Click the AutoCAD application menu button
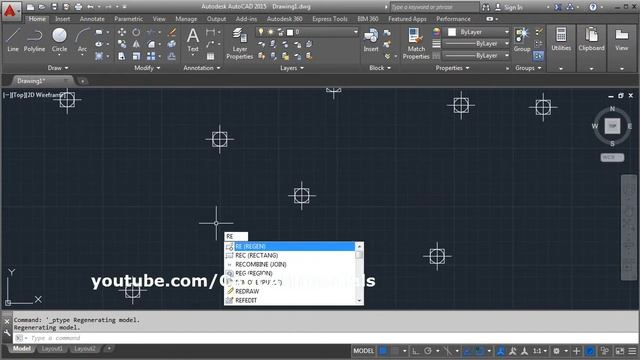This screenshot has width=640, height=360. pos(10,10)
